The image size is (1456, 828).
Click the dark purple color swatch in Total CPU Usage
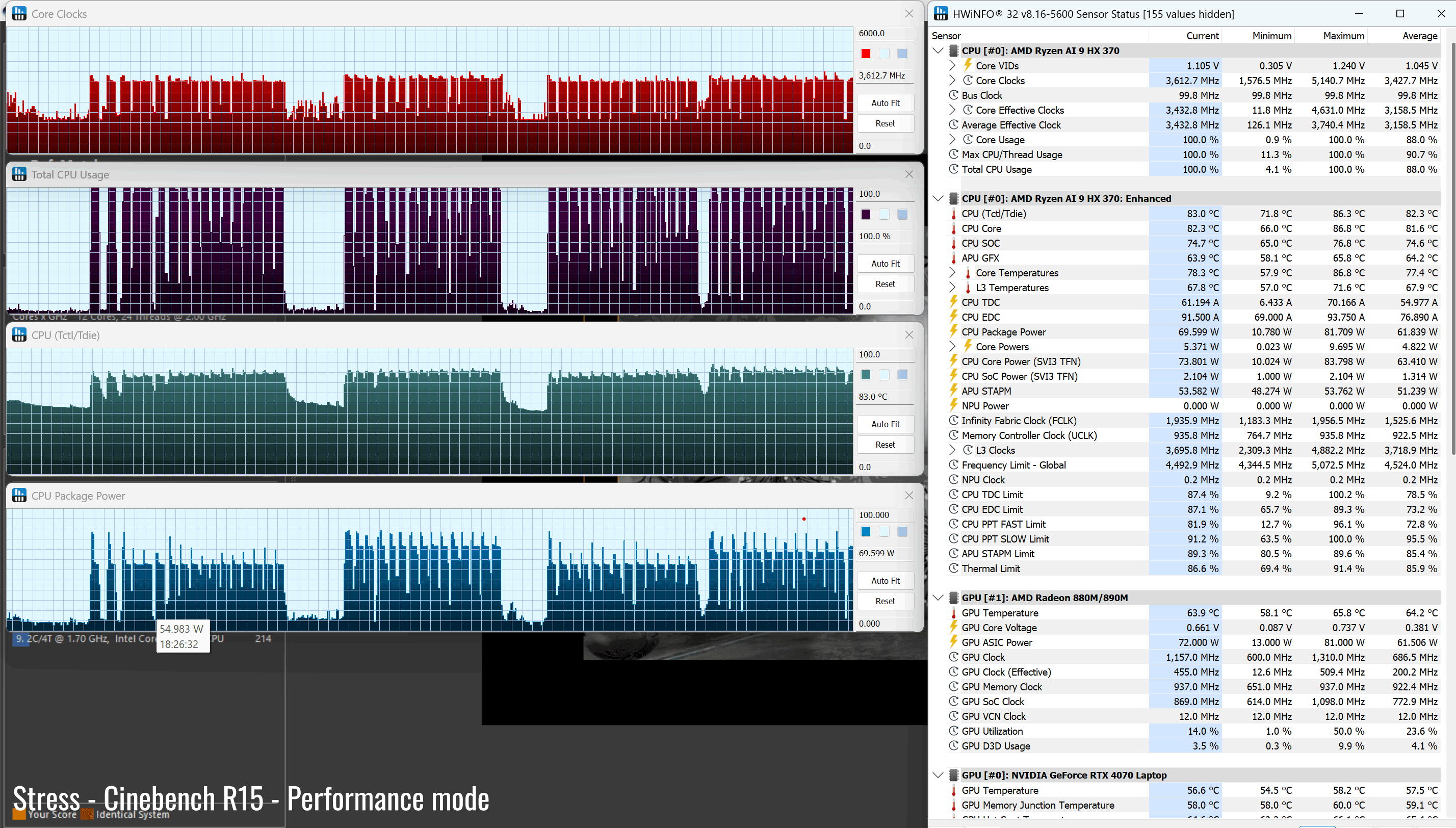tap(865, 214)
